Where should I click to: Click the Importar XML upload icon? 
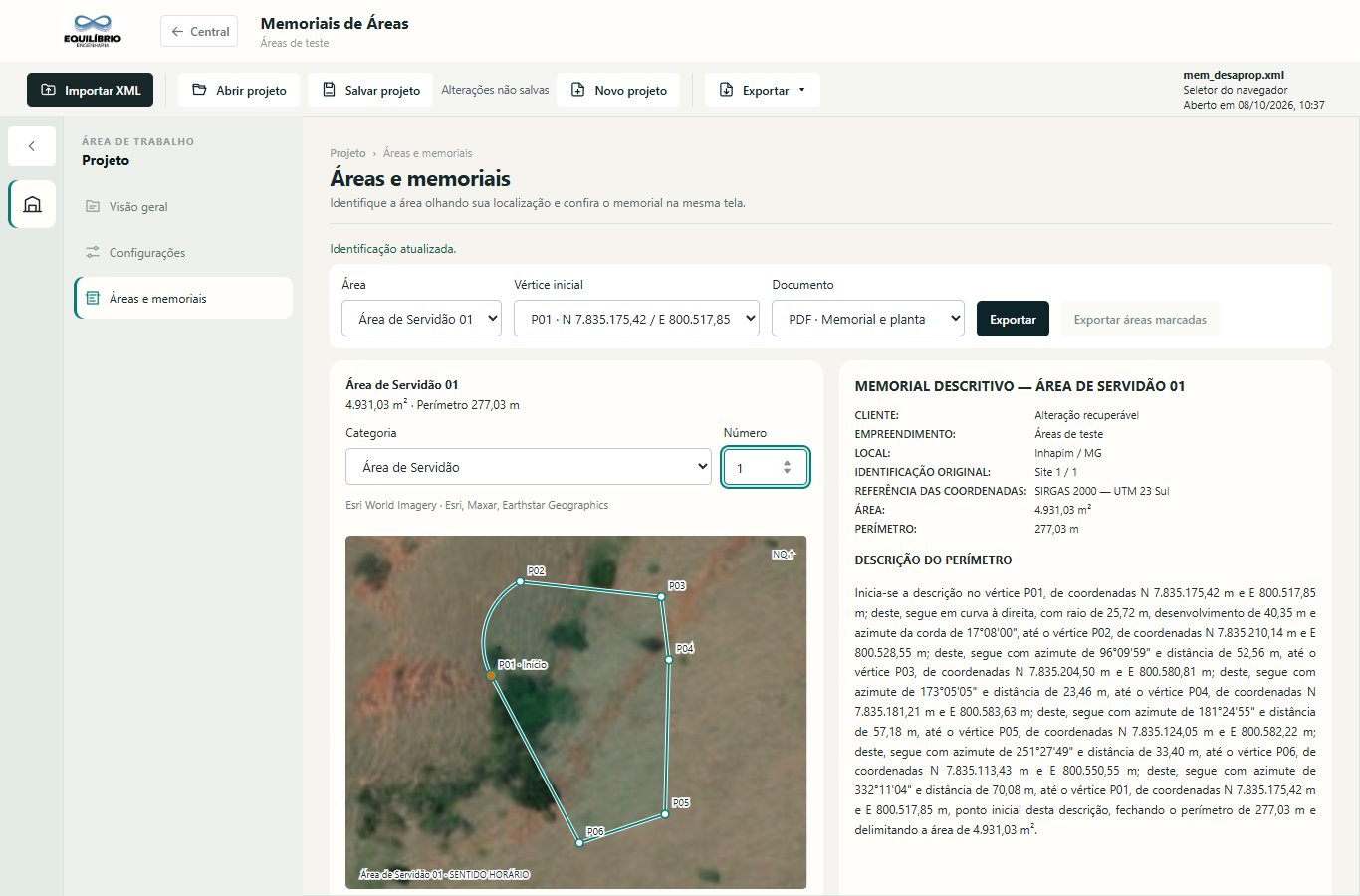coord(48,90)
